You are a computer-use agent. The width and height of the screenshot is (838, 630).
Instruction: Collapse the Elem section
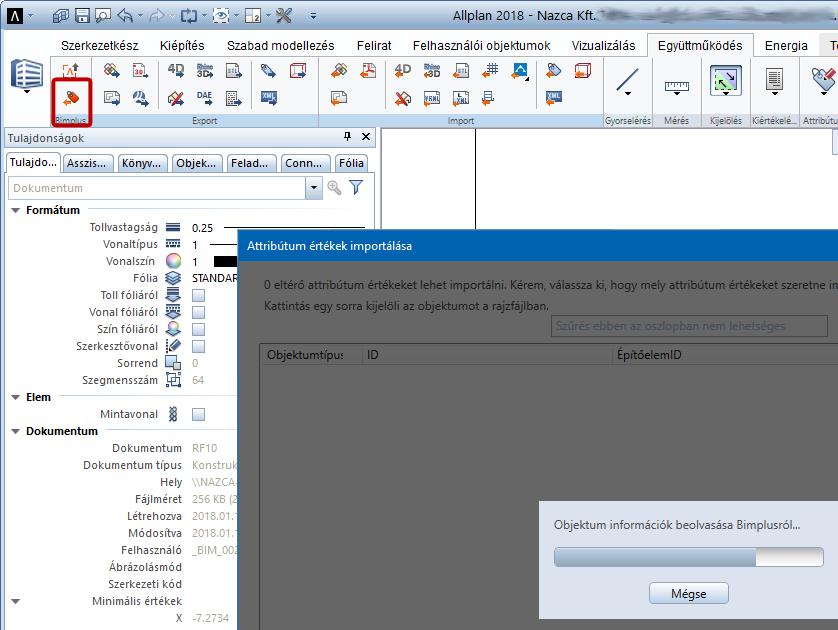pyautogui.click(x=15, y=398)
